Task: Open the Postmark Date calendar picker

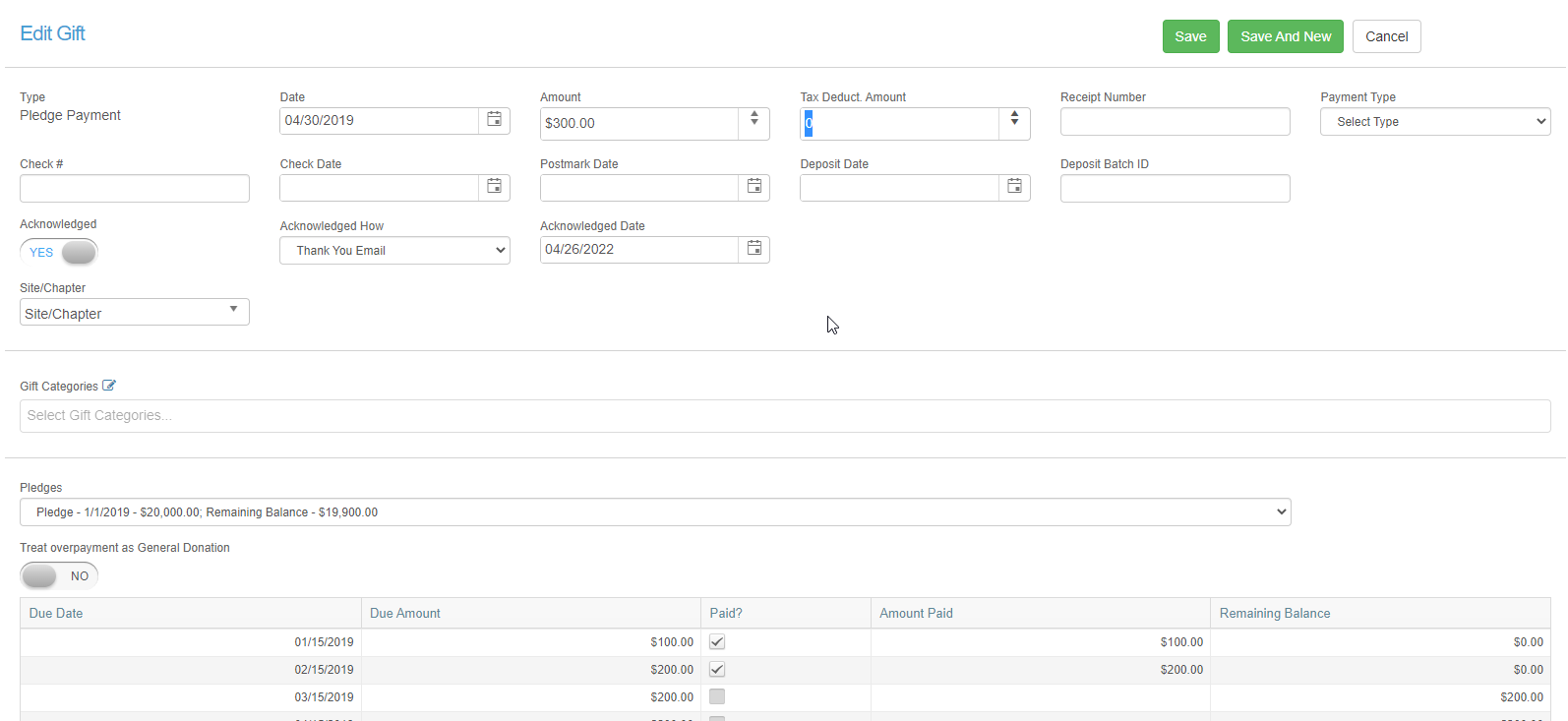Action: [x=754, y=187]
